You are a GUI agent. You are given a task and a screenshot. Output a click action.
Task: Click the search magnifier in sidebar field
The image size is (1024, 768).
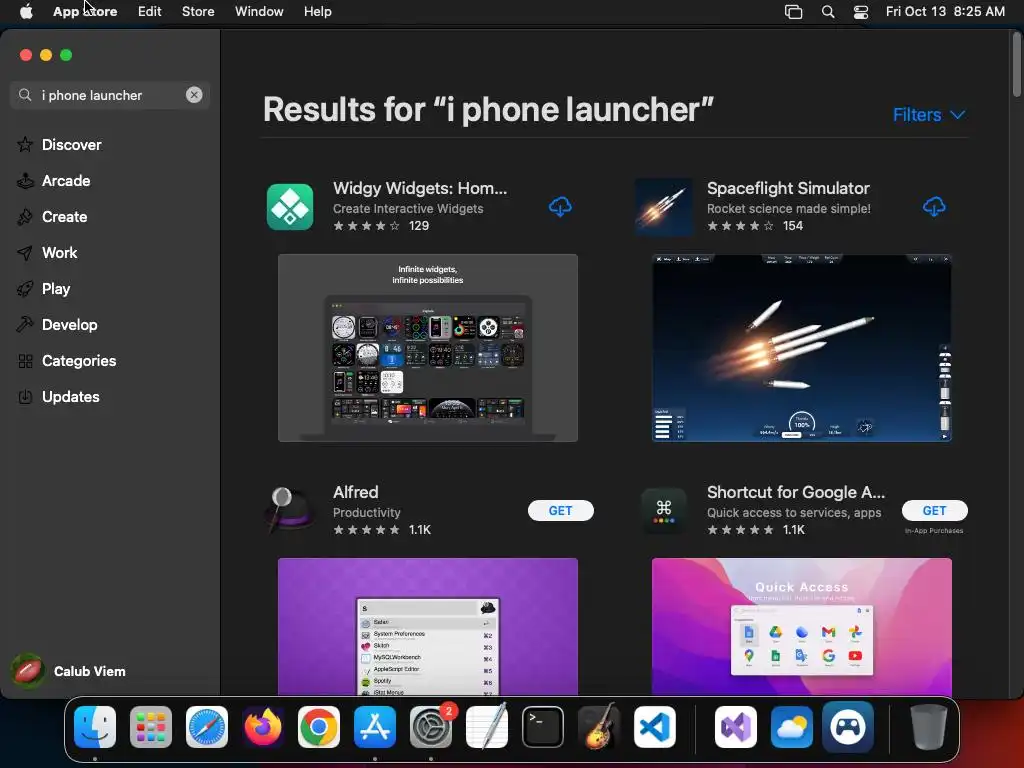[25, 95]
